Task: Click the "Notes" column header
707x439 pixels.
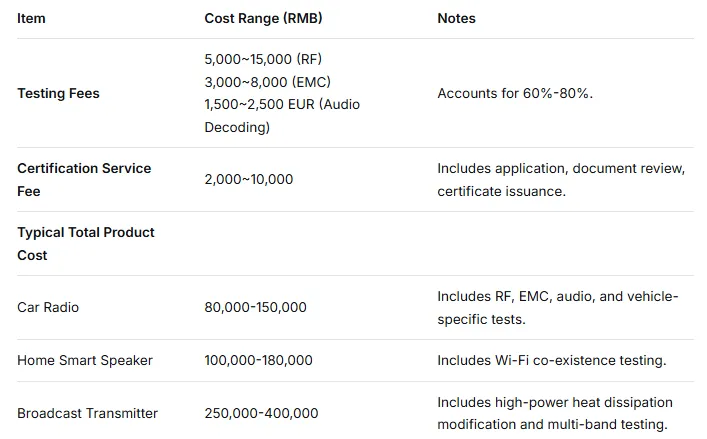Action: (456, 18)
